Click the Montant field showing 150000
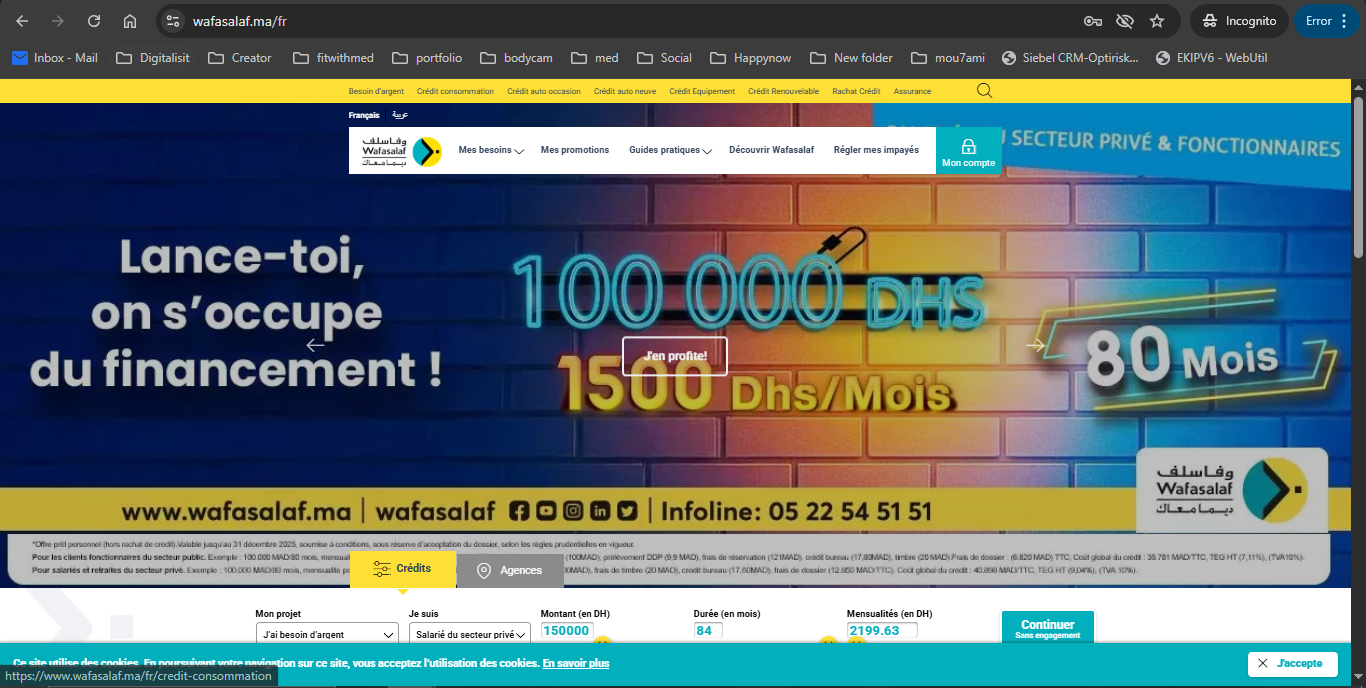 [567, 631]
